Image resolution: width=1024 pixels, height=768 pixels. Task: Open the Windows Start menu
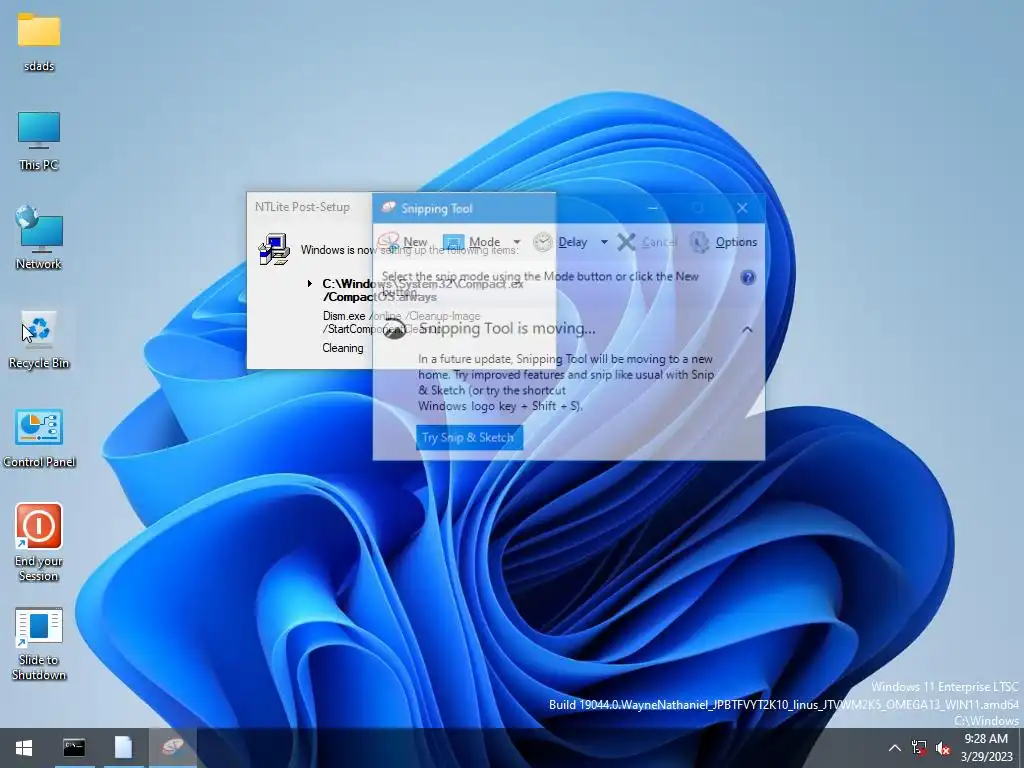click(24, 748)
